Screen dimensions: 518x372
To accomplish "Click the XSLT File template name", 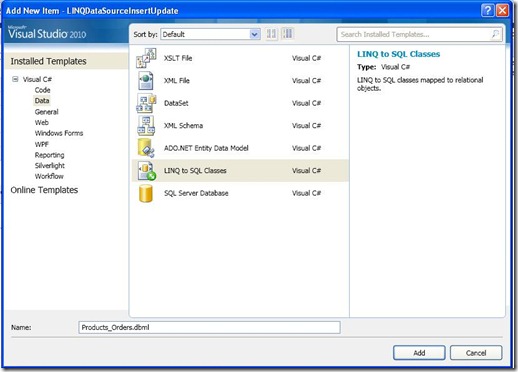I will [x=178, y=58].
